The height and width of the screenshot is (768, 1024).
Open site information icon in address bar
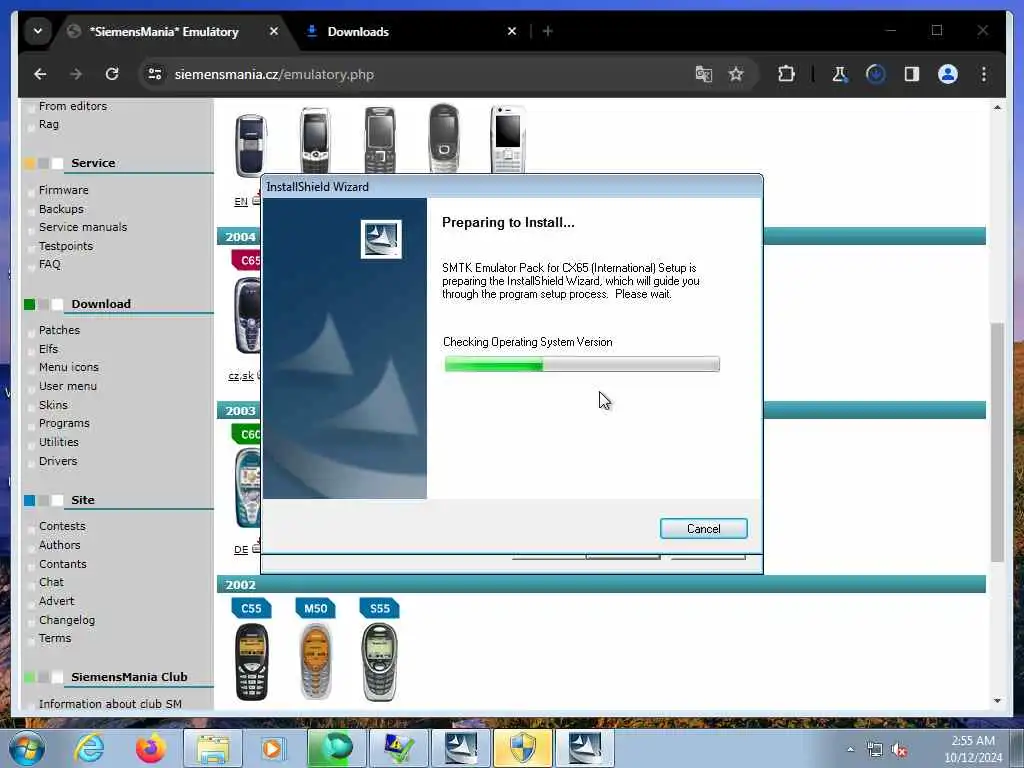(155, 74)
